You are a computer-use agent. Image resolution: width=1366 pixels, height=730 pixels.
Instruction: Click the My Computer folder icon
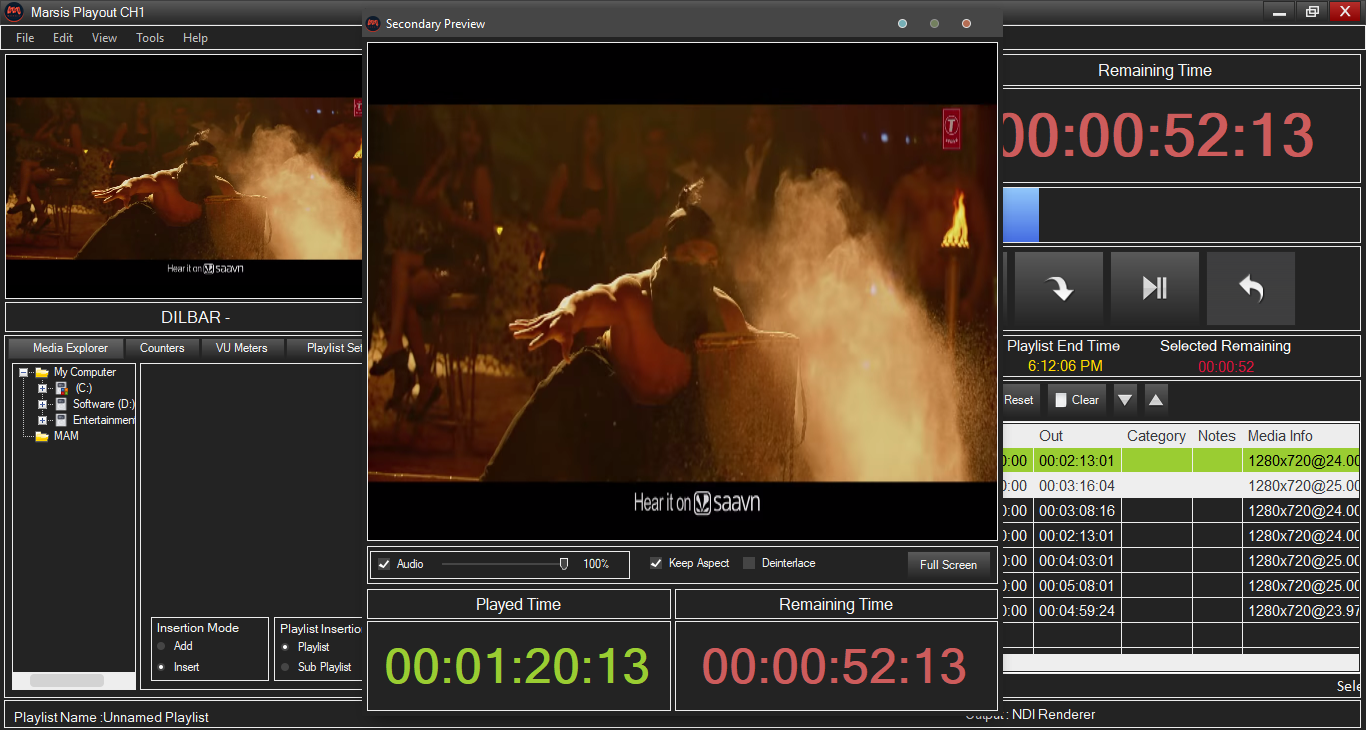tap(42, 372)
